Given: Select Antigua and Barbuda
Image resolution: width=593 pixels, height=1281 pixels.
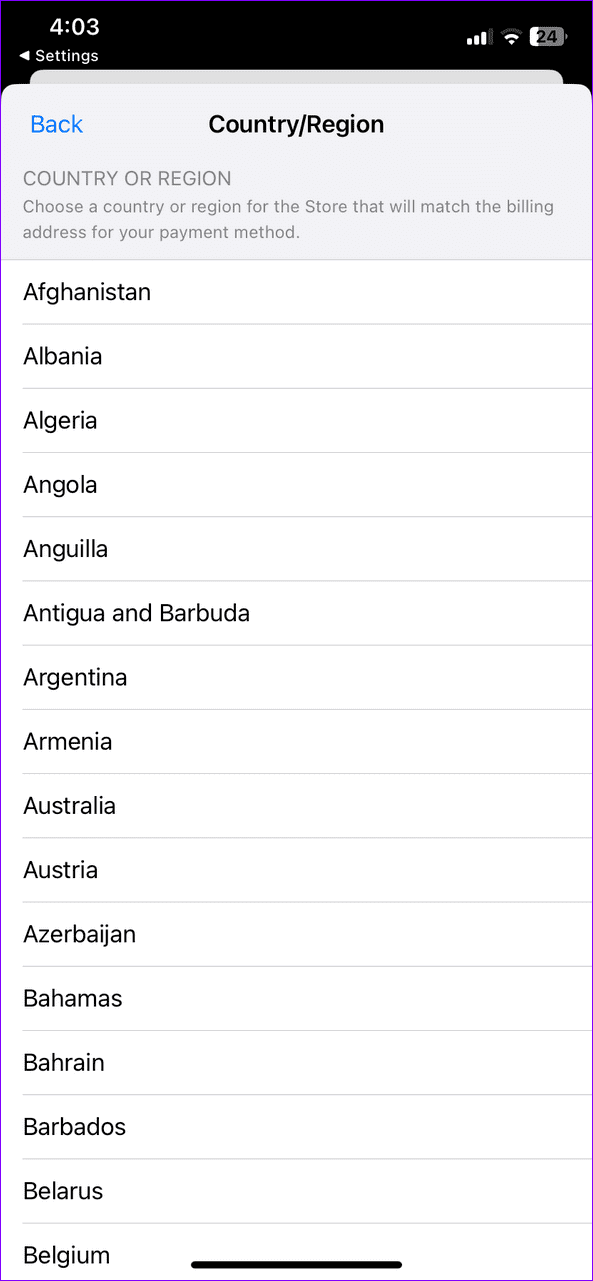Looking at the screenshot, I should [136, 613].
